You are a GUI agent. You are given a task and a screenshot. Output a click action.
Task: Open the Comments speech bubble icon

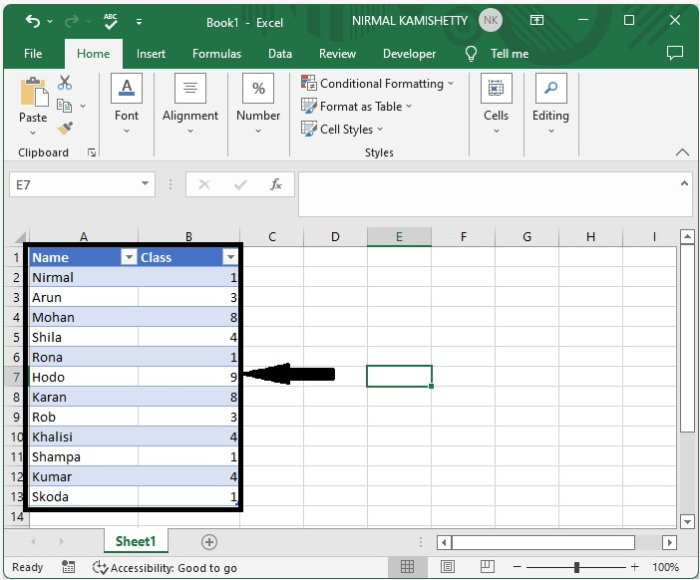(x=675, y=53)
